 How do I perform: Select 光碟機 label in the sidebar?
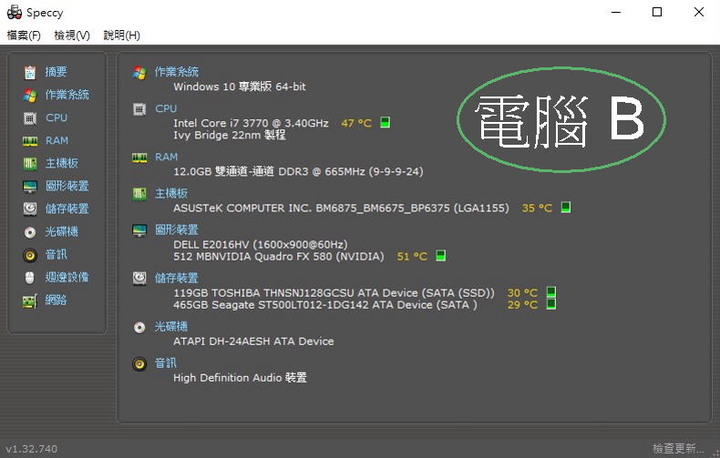click(x=62, y=232)
